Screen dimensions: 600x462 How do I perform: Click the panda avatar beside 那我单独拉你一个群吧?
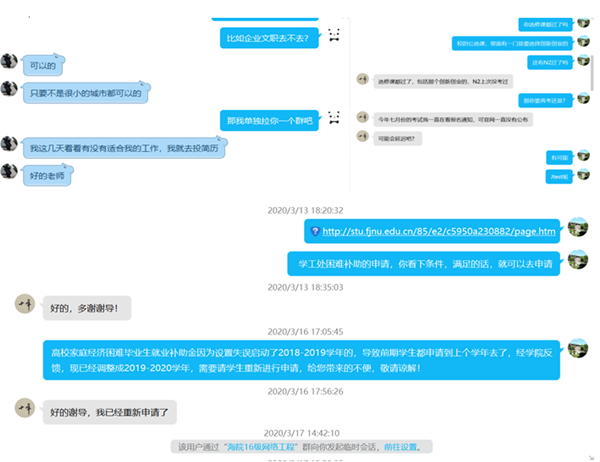(x=334, y=118)
